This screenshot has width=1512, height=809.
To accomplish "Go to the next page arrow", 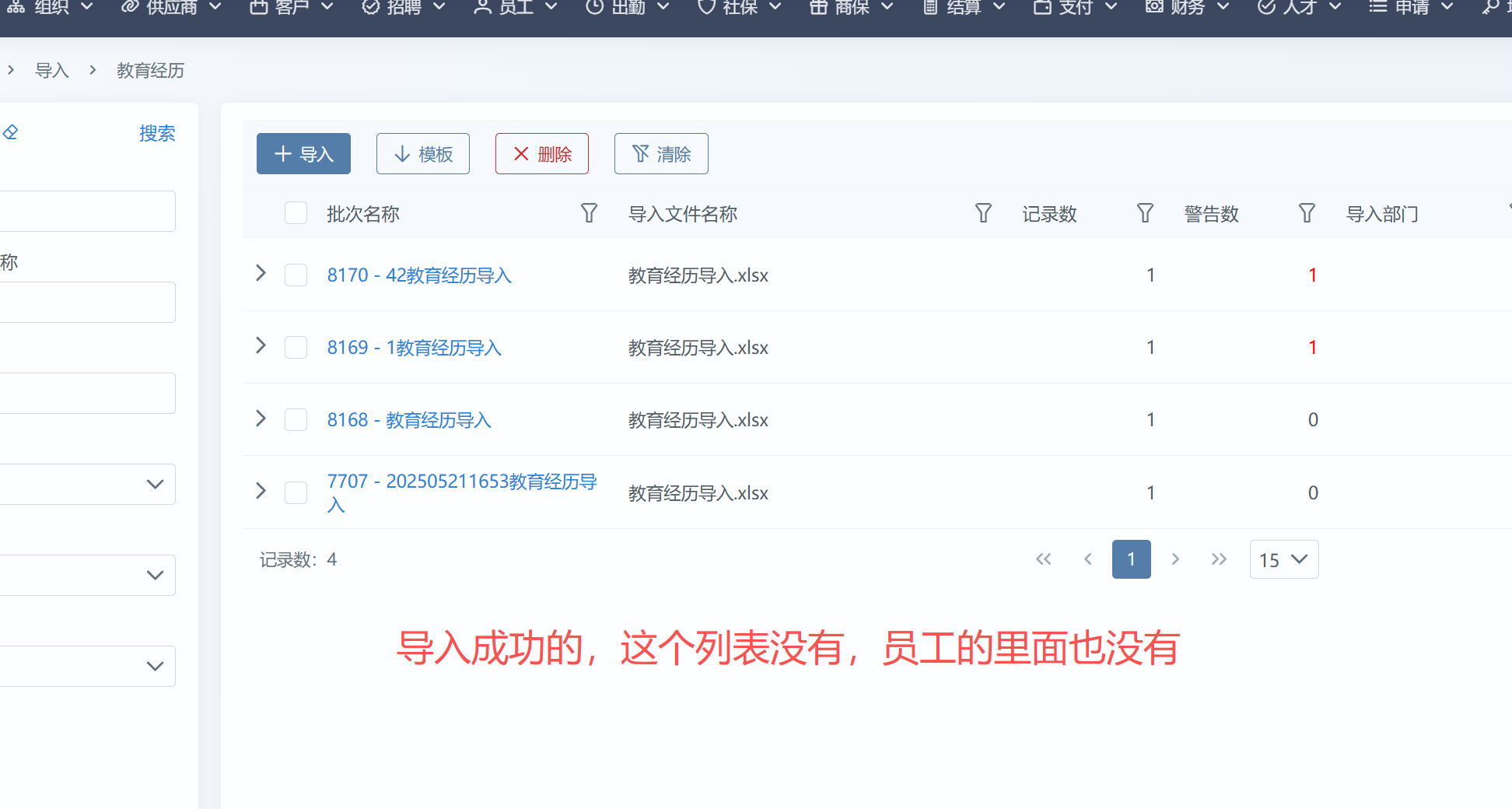I will tap(1175, 559).
